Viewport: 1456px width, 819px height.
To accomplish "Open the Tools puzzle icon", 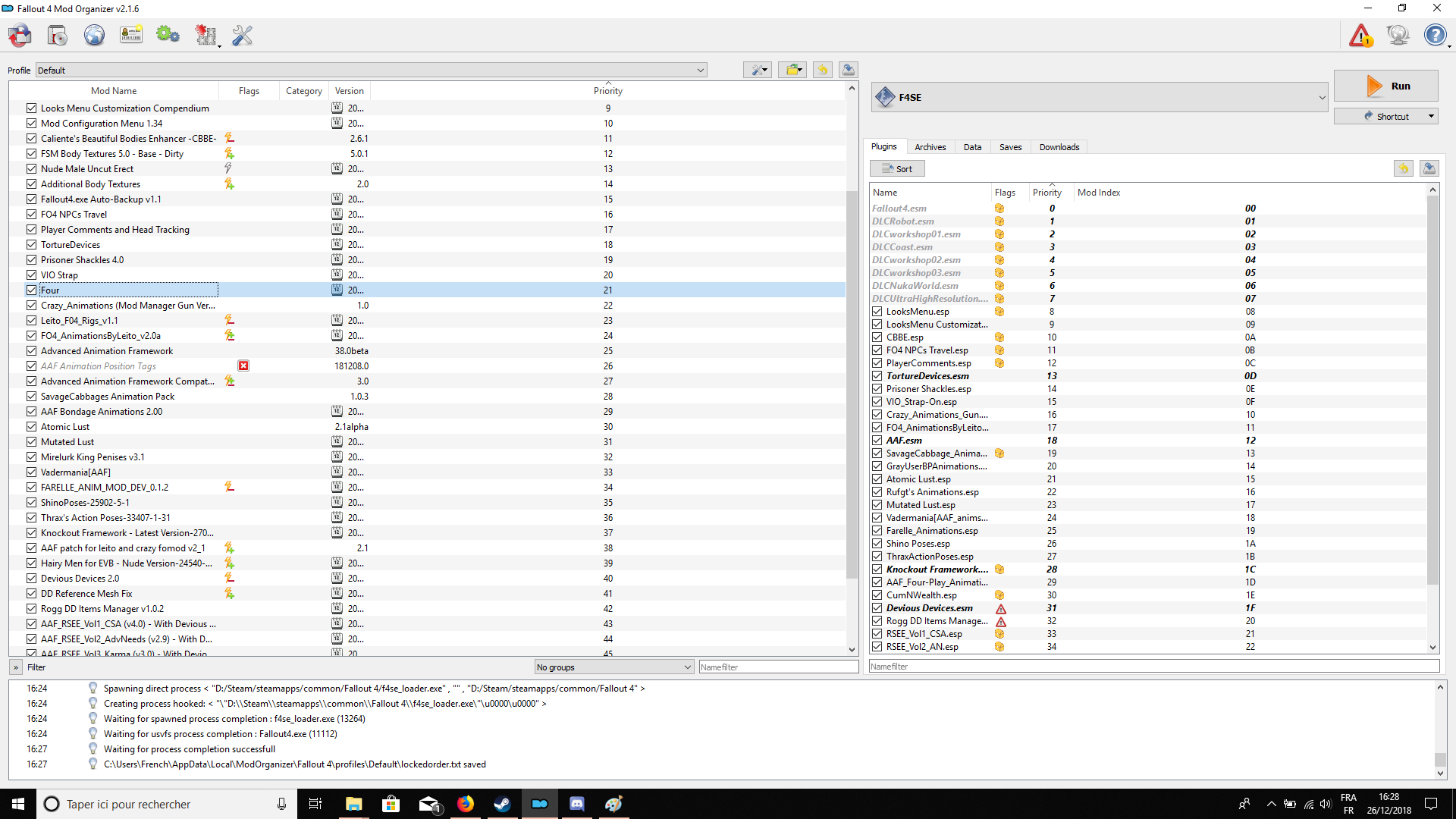I will [x=205, y=35].
